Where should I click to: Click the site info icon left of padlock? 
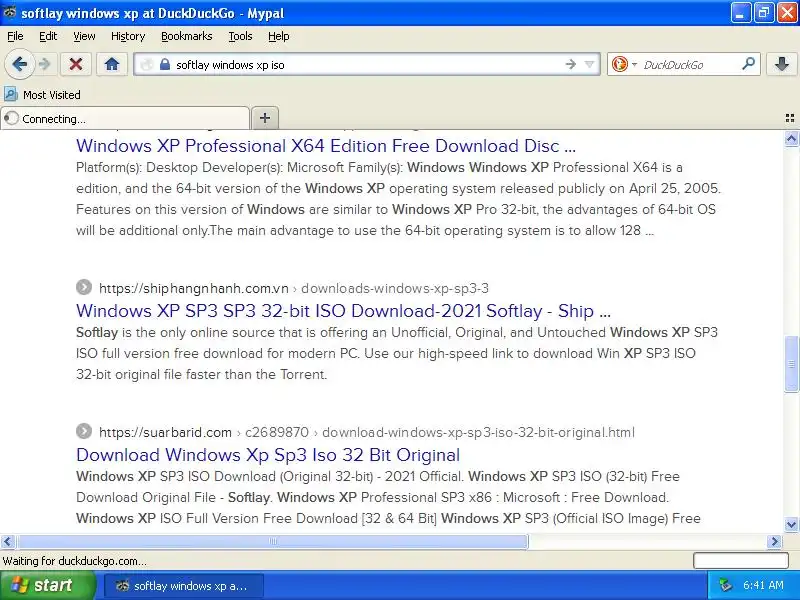pos(147,65)
